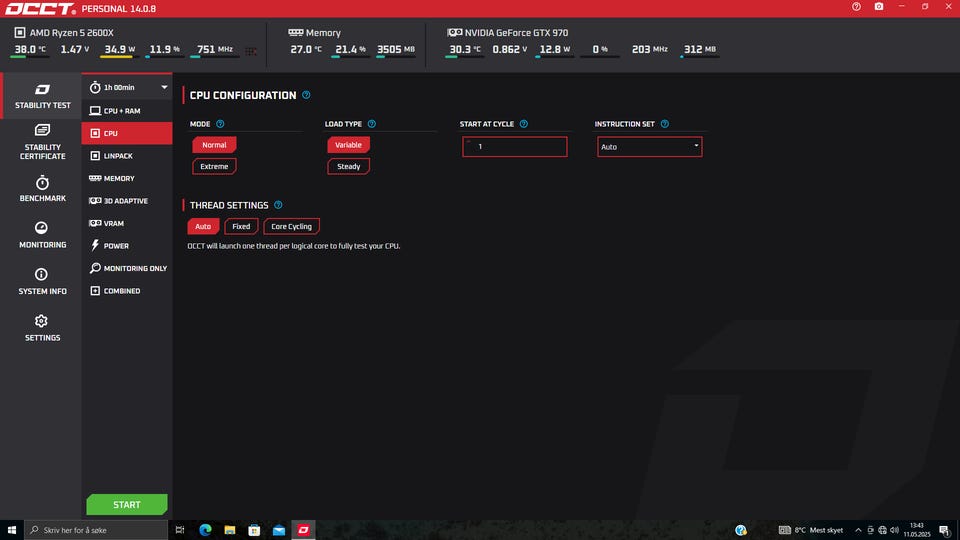
Task: Expand the 1h 00min duration dropdown
Action: coord(127,88)
